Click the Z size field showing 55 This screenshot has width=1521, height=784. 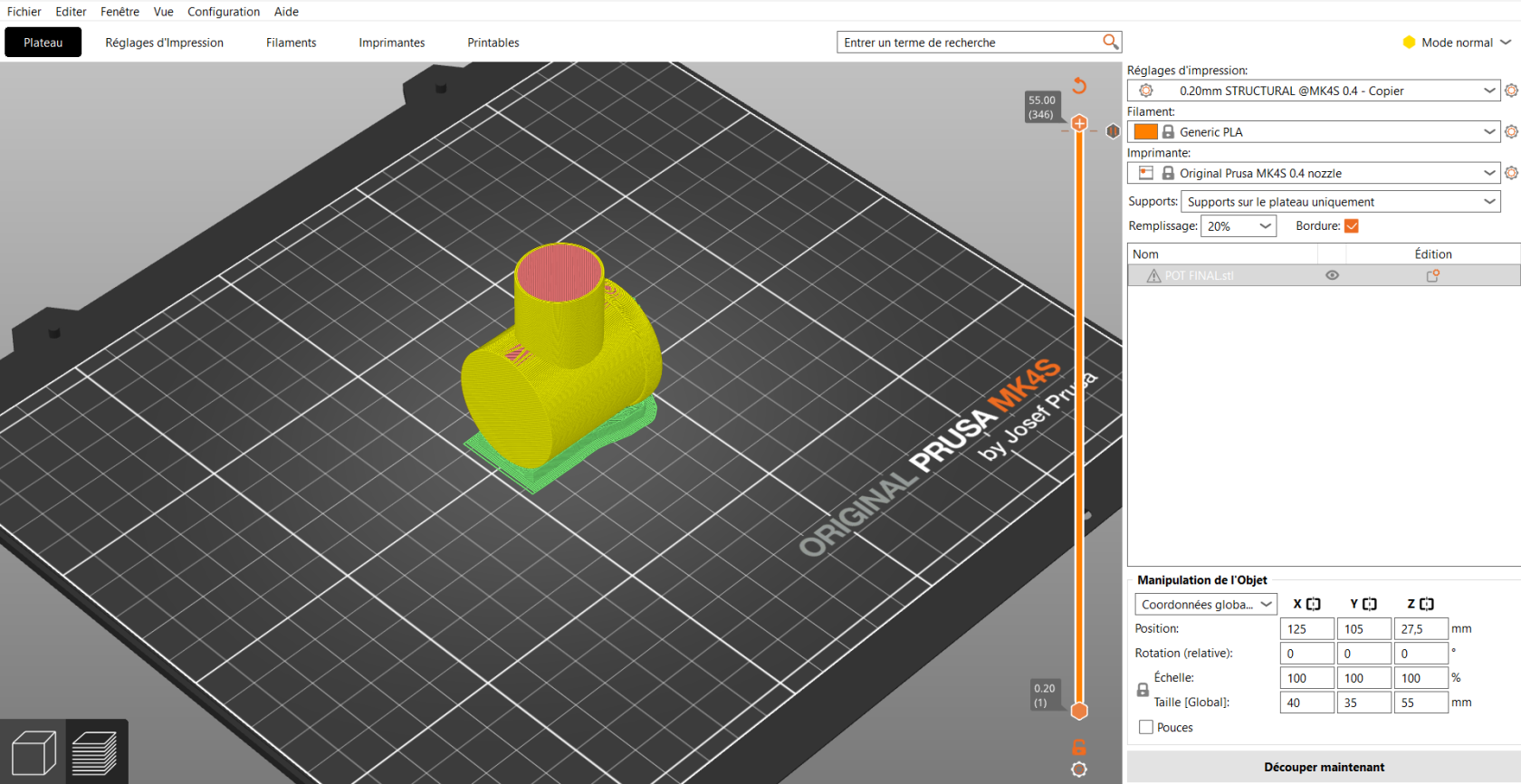click(x=1421, y=703)
